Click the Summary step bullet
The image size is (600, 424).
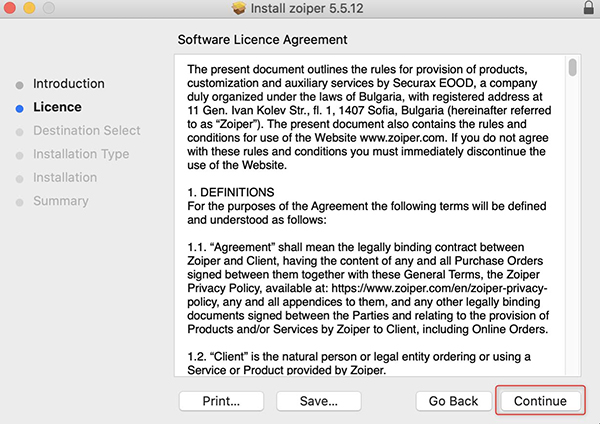(20, 202)
